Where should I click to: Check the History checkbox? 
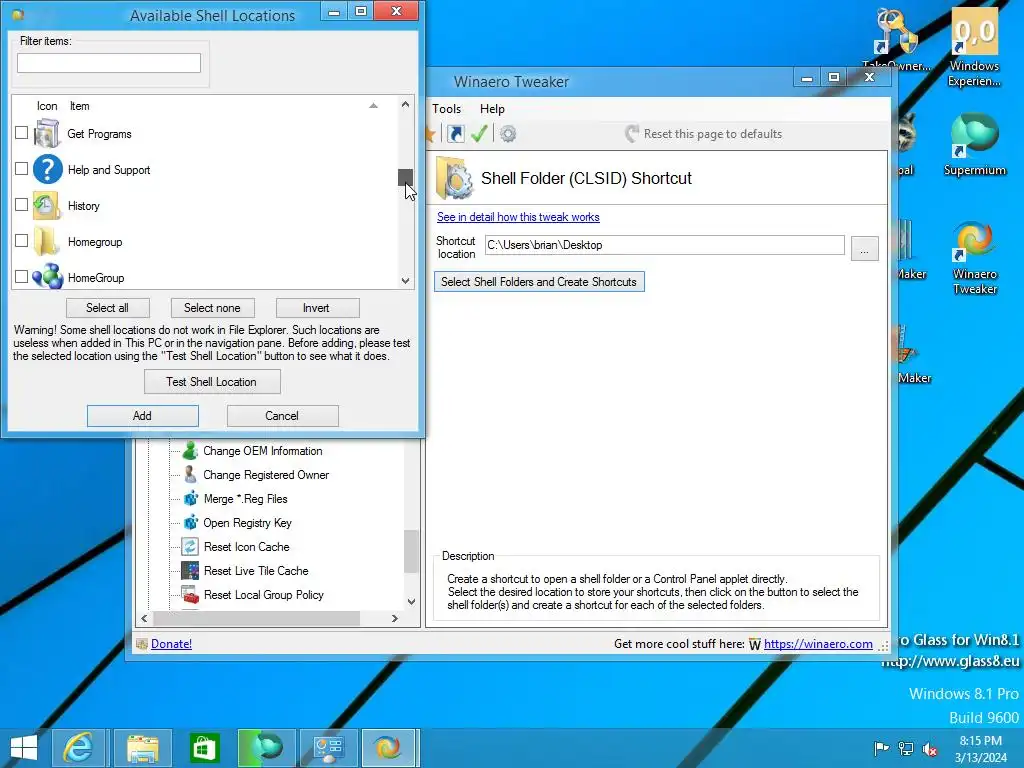pyautogui.click(x=22, y=204)
